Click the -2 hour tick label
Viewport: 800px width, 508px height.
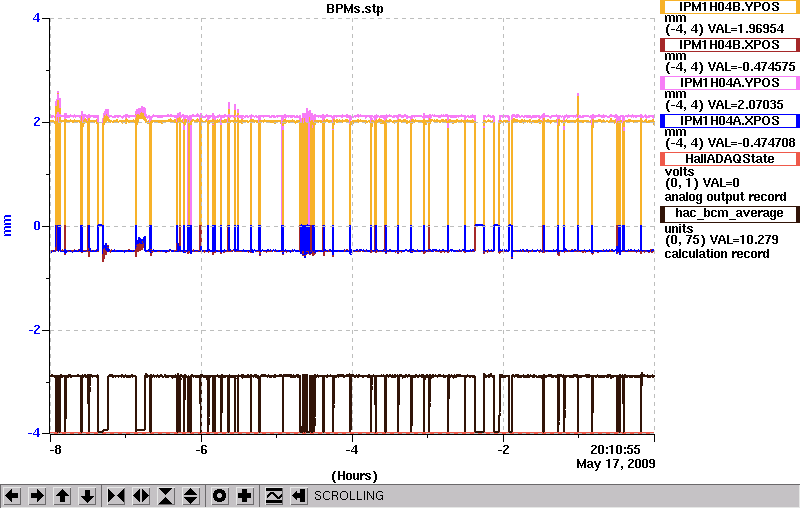pos(503,450)
